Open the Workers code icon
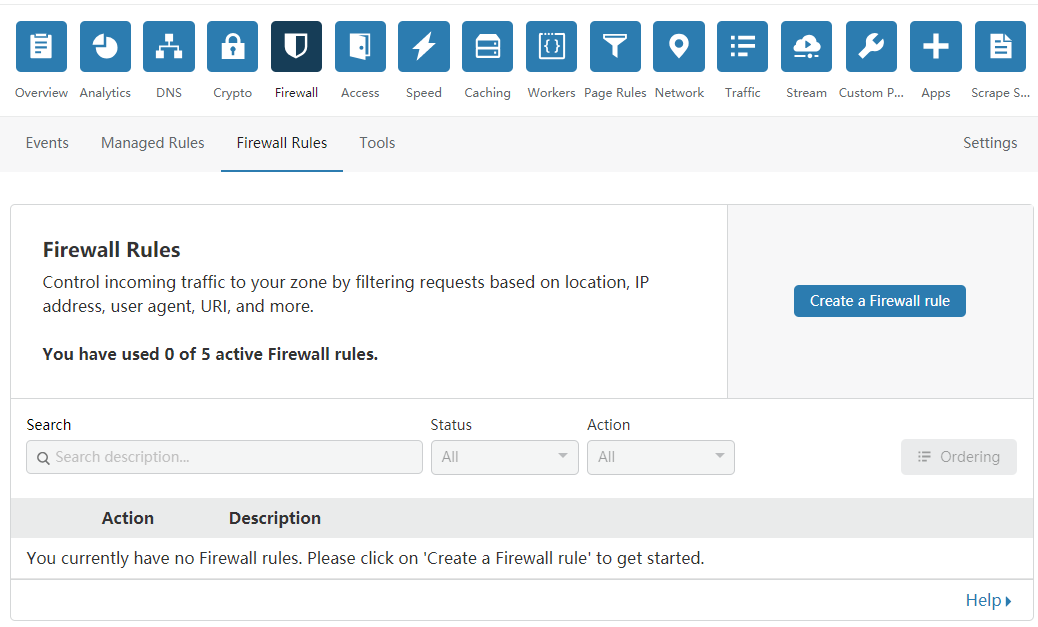This screenshot has width=1038, height=627. point(551,46)
